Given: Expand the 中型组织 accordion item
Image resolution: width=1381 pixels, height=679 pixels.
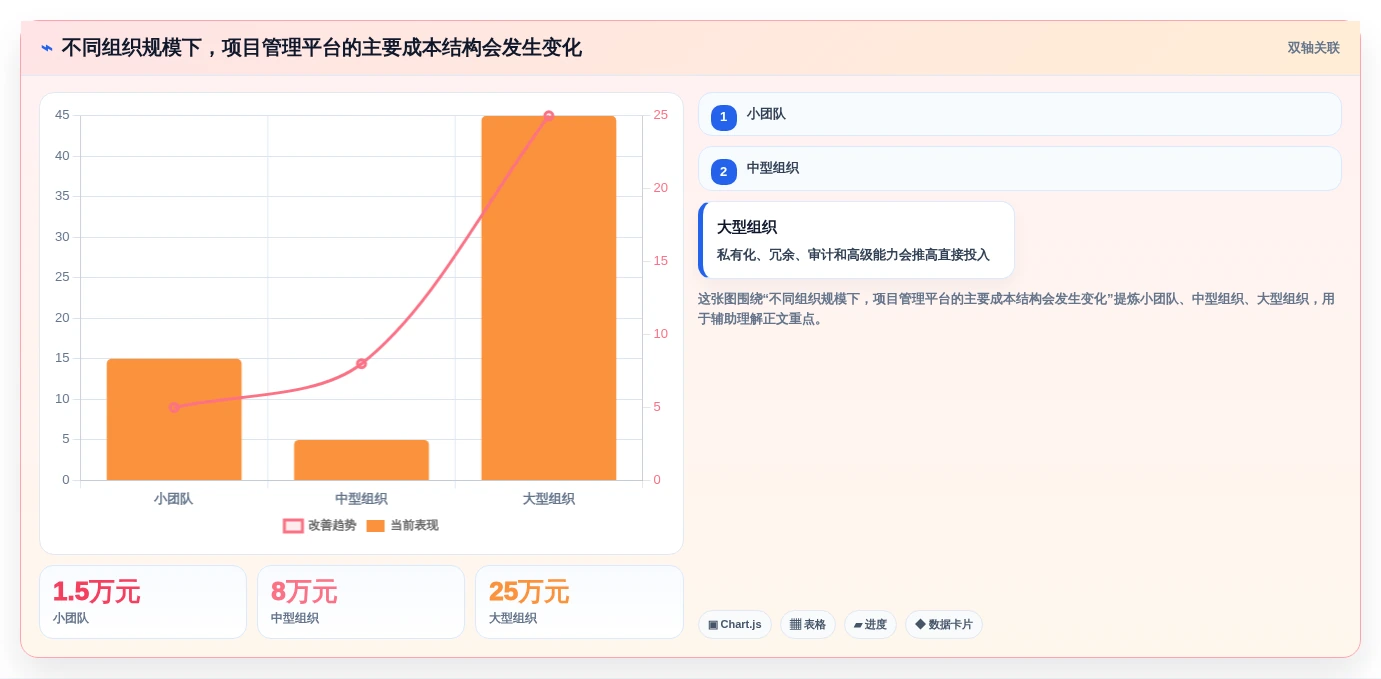Looking at the screenshot, I should pyautogui.click(x=1019, y=168).
